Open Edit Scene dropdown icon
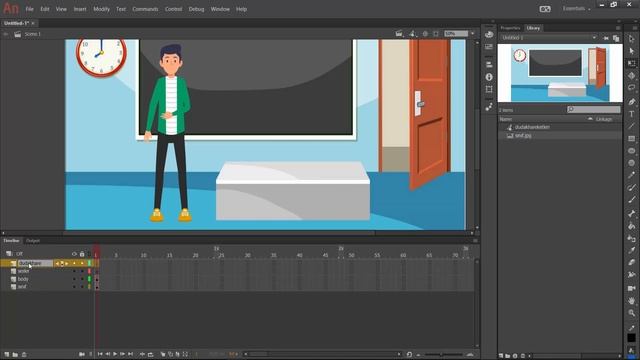 click(399, 34)
